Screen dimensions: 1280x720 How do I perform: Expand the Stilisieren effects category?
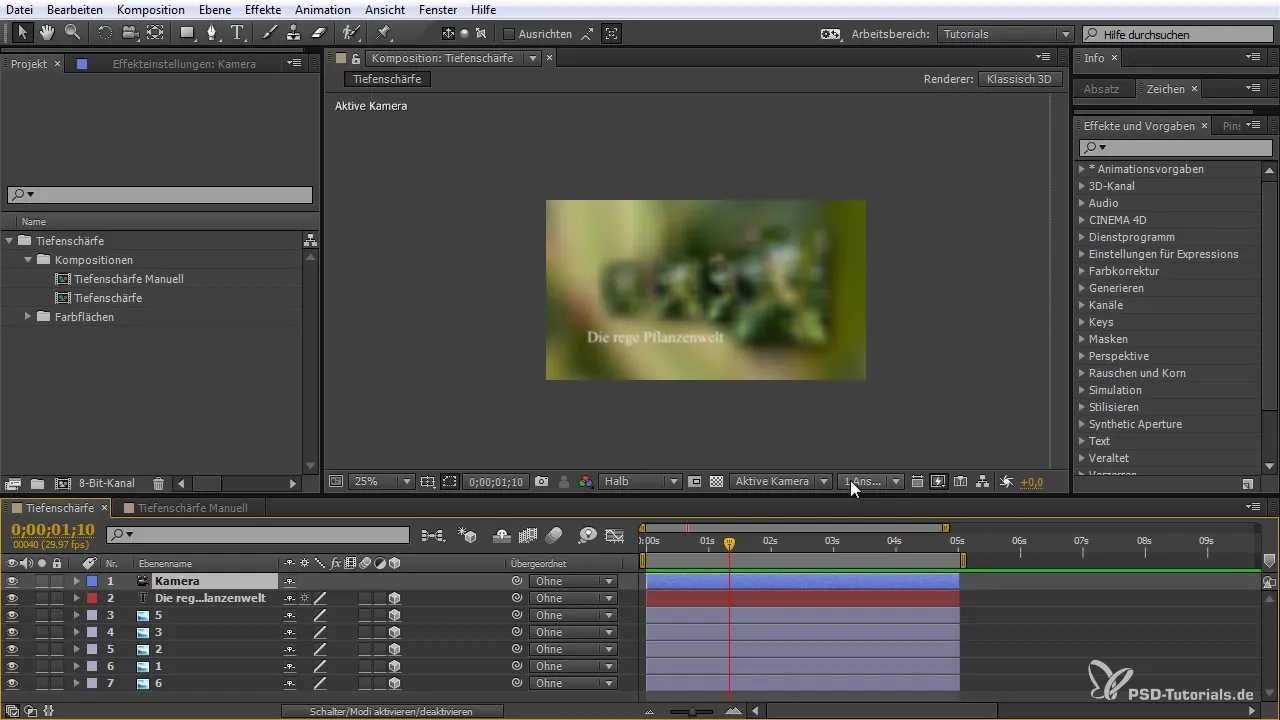pos(1082,407)
